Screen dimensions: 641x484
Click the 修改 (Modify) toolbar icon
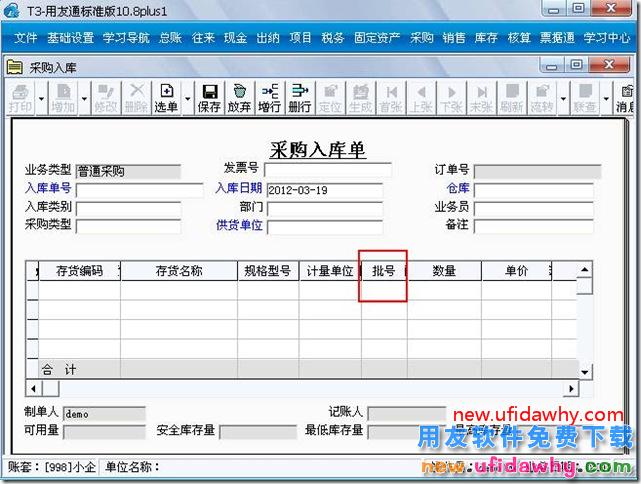coord(105,98)
